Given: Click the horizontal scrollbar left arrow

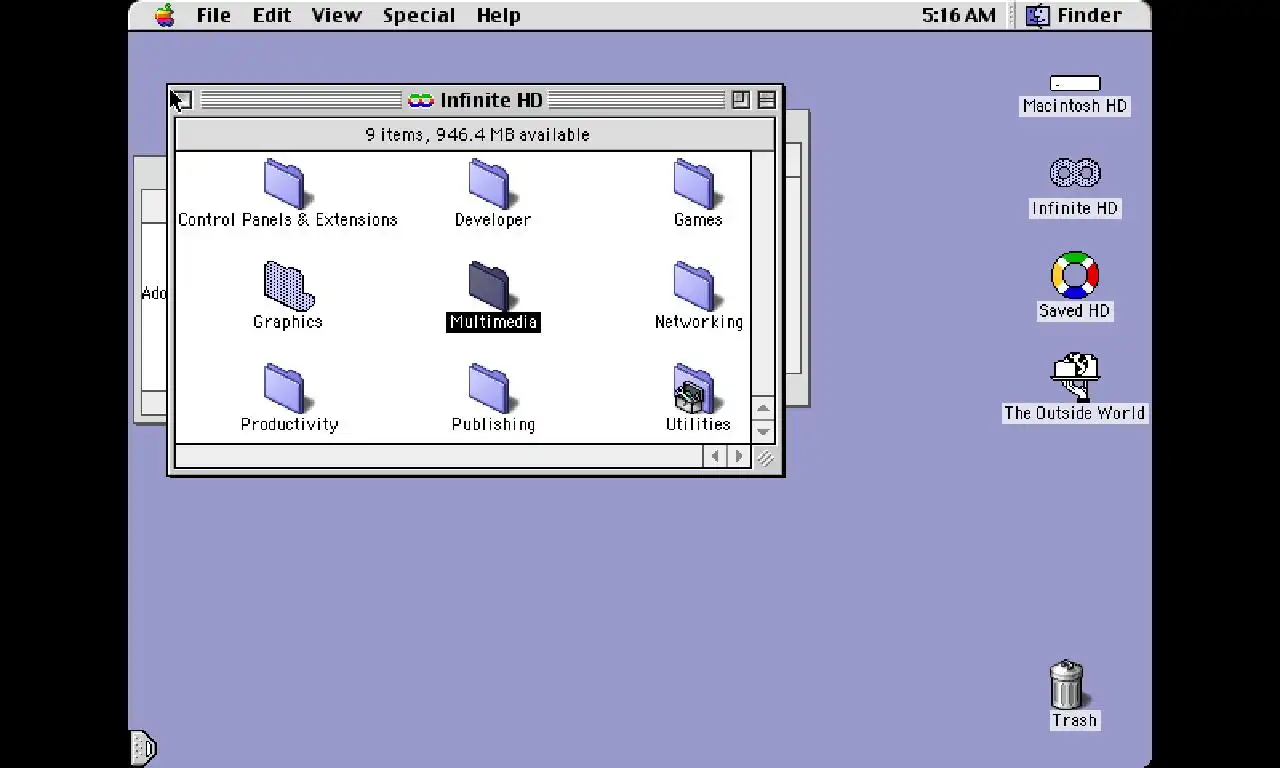Looking at the screenshot, I should (x=715, y=457).
